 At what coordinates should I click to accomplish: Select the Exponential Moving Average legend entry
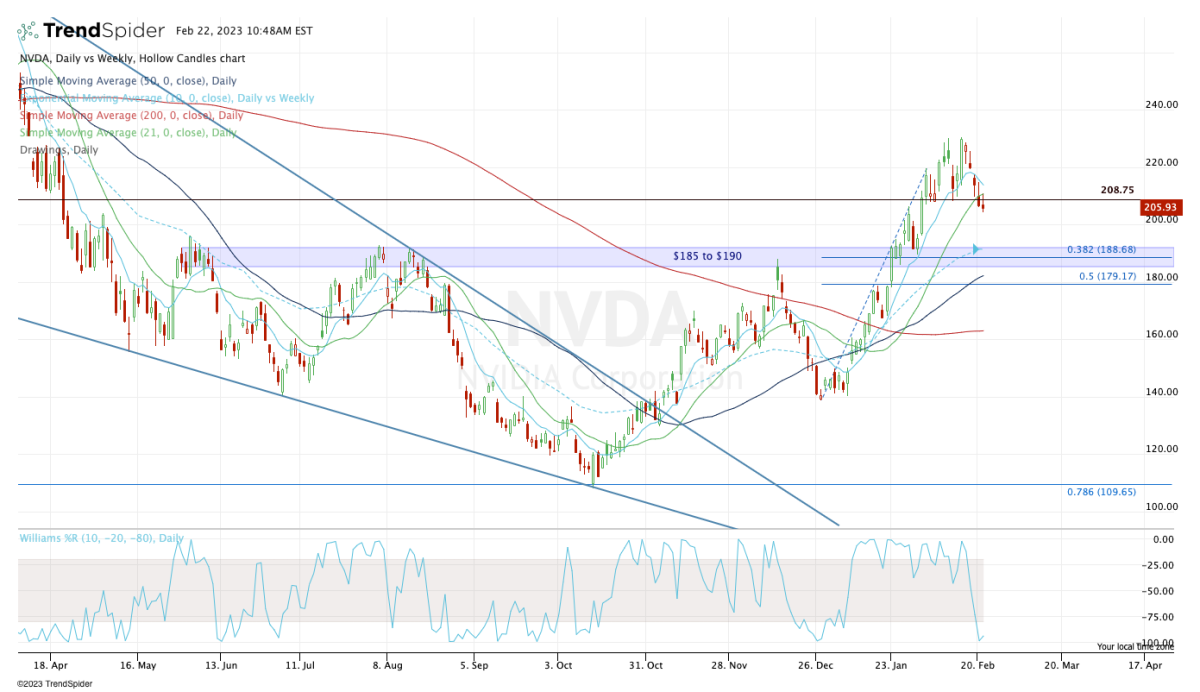tap(166, 98)
